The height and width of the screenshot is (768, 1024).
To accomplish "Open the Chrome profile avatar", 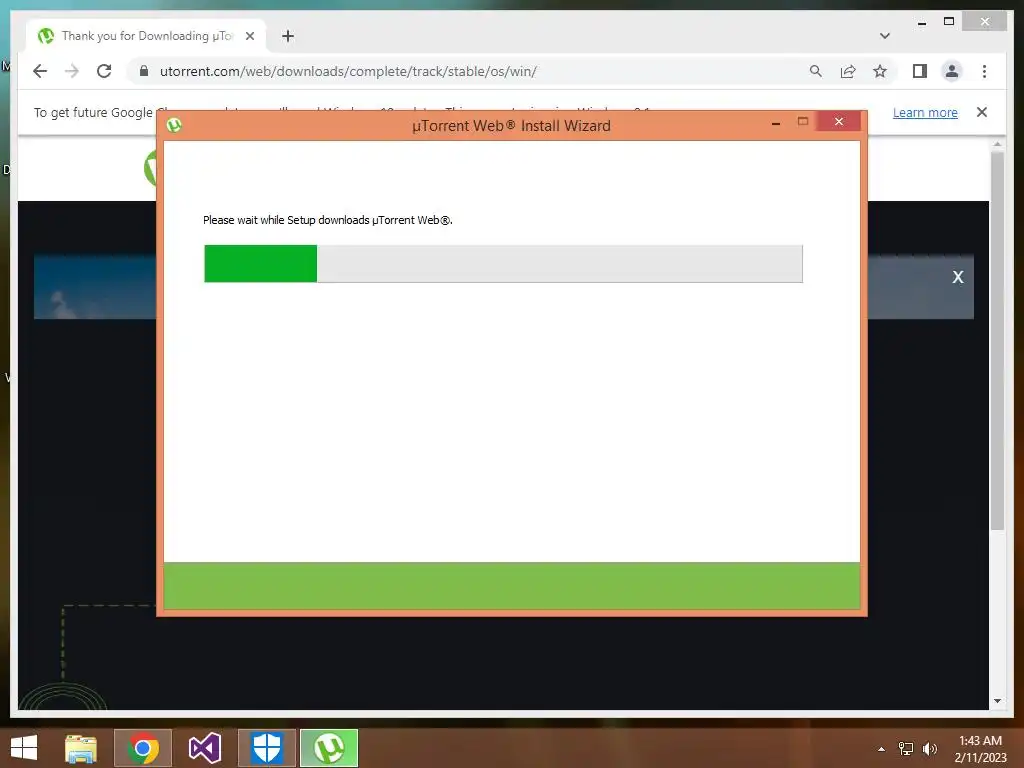I will 952,71.
